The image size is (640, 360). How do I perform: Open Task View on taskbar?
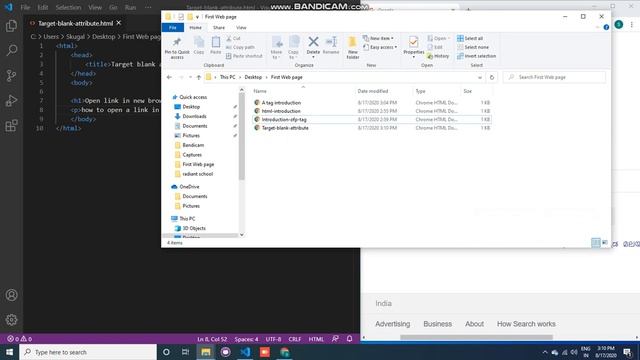pos(185,352)
